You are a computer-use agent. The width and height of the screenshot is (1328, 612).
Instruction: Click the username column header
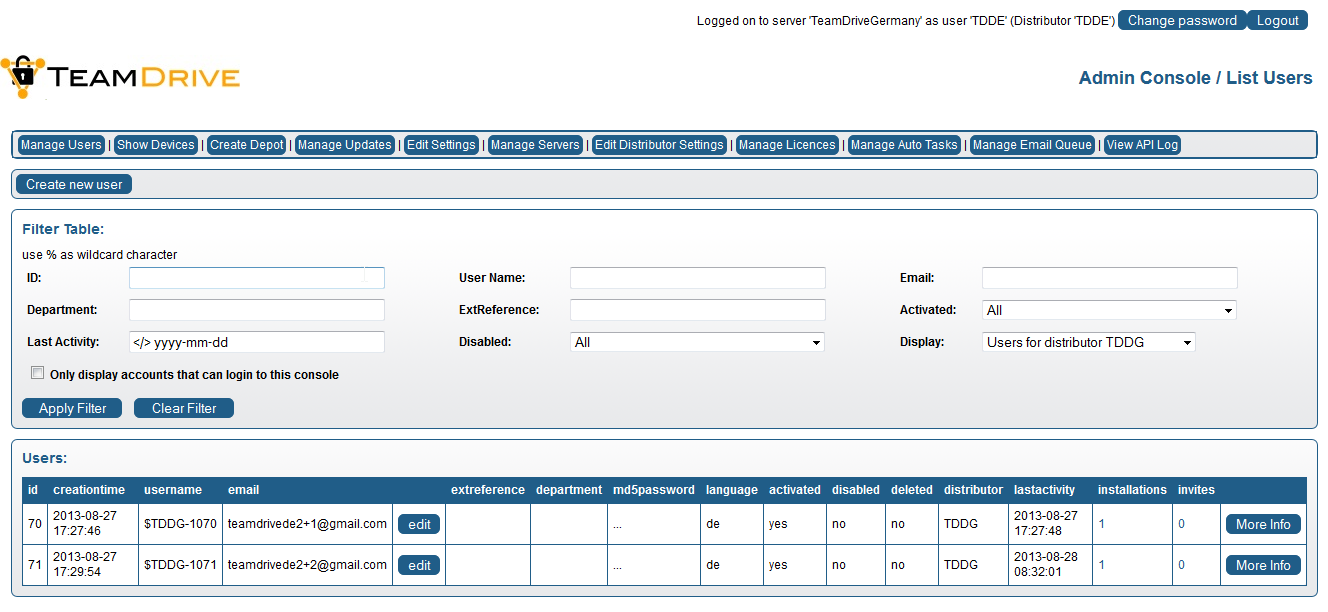click(173, 490)
